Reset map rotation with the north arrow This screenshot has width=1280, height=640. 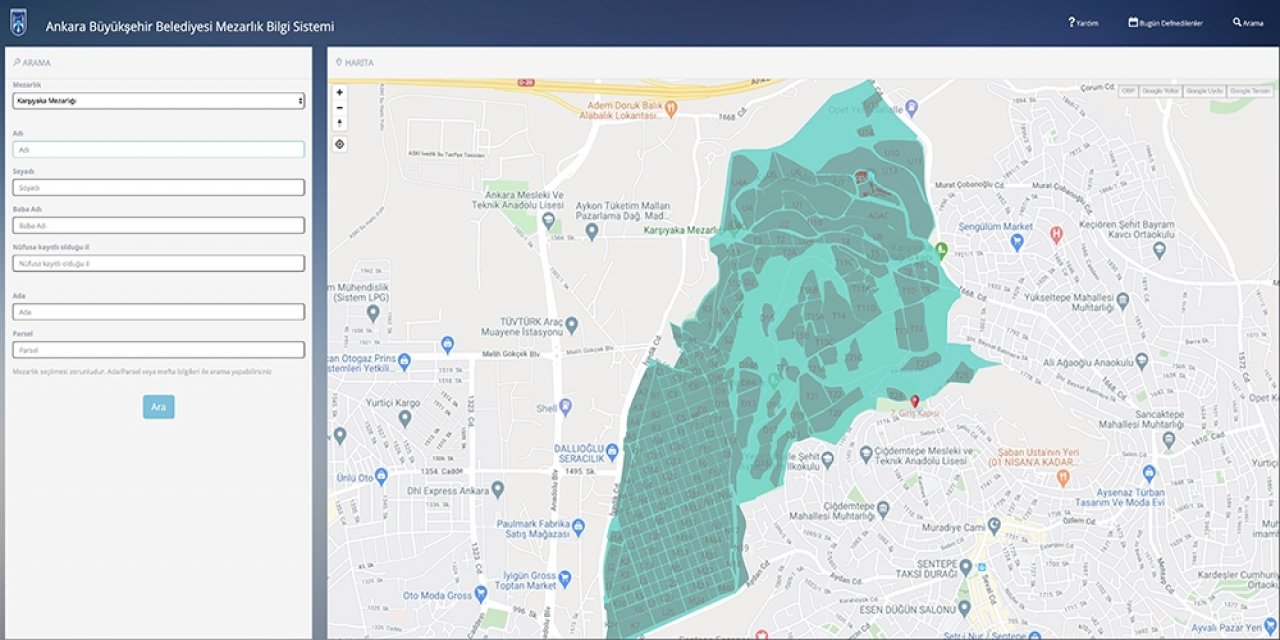tap(340, 123)
